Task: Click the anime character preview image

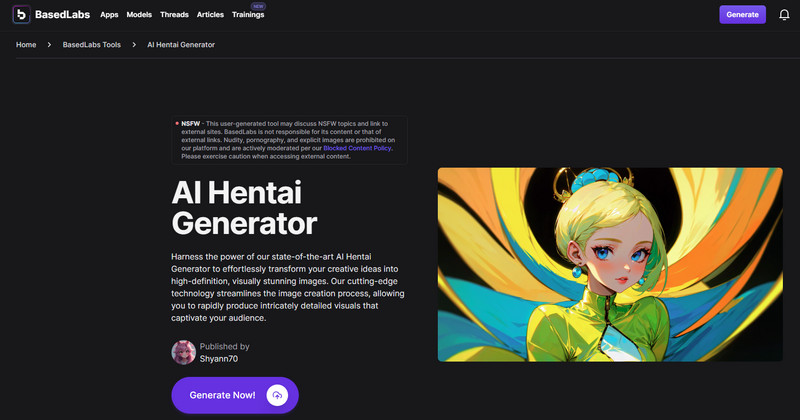Action: click(610, 264)
